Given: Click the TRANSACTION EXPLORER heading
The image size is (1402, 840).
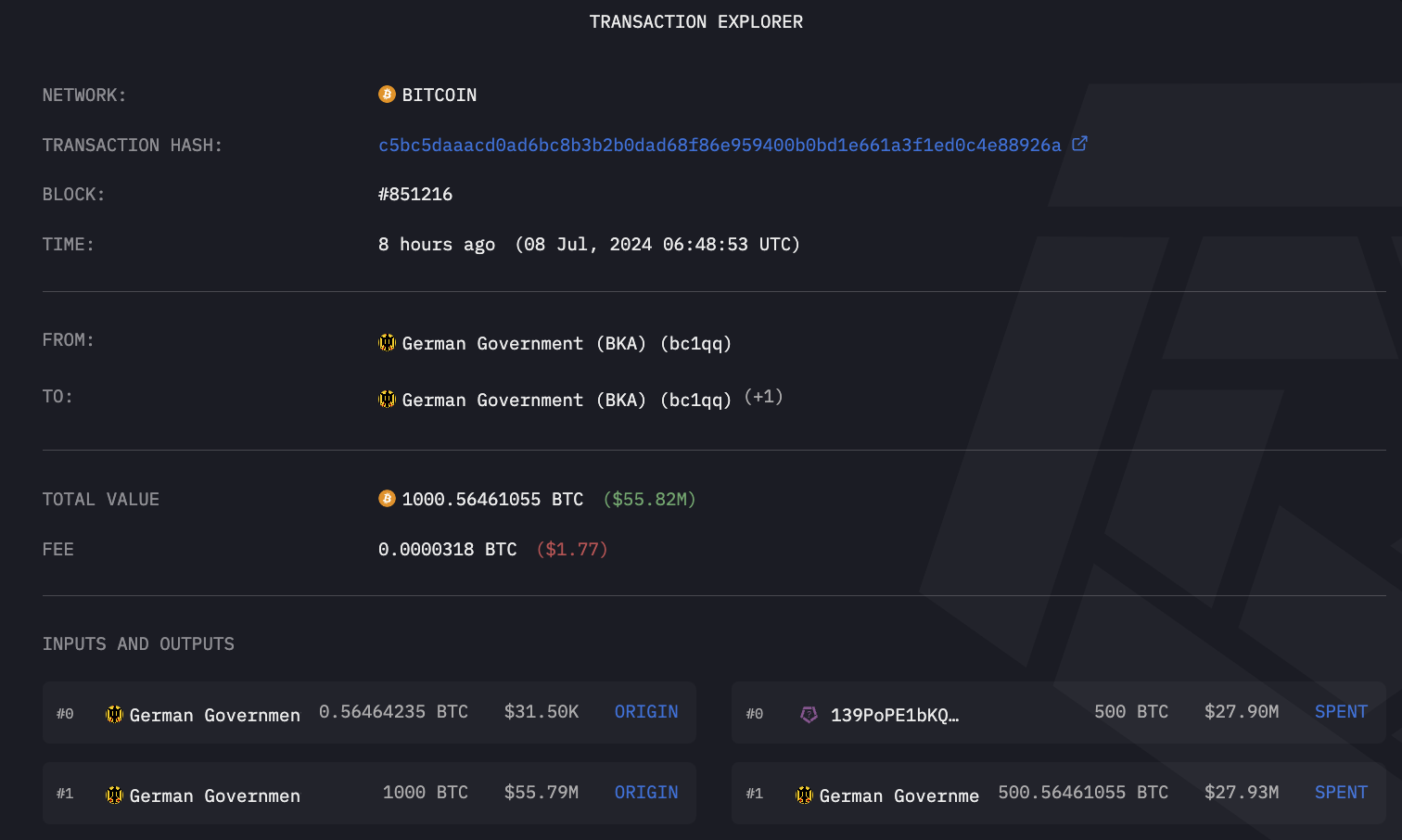Looking at the screenshot, I should 696,21.
